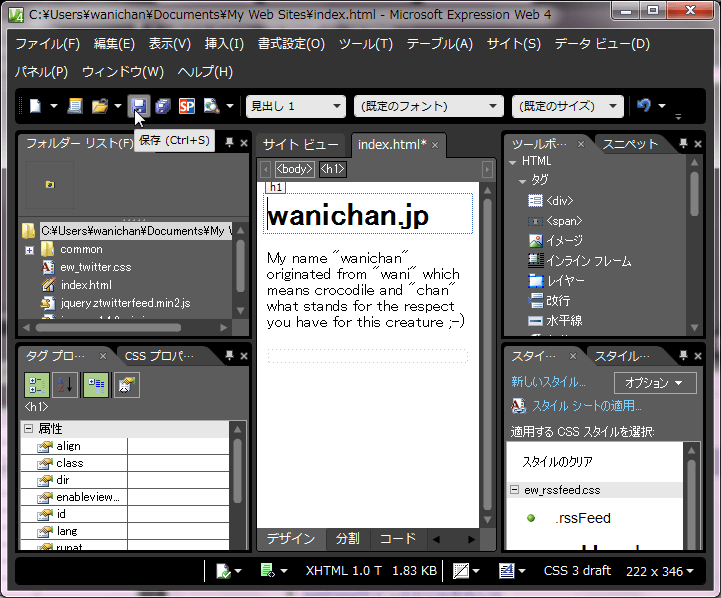The height and width of the screenshot is (598, 721).
Task: Select the レイヤー toolbox item
Action: click(556, 281)
